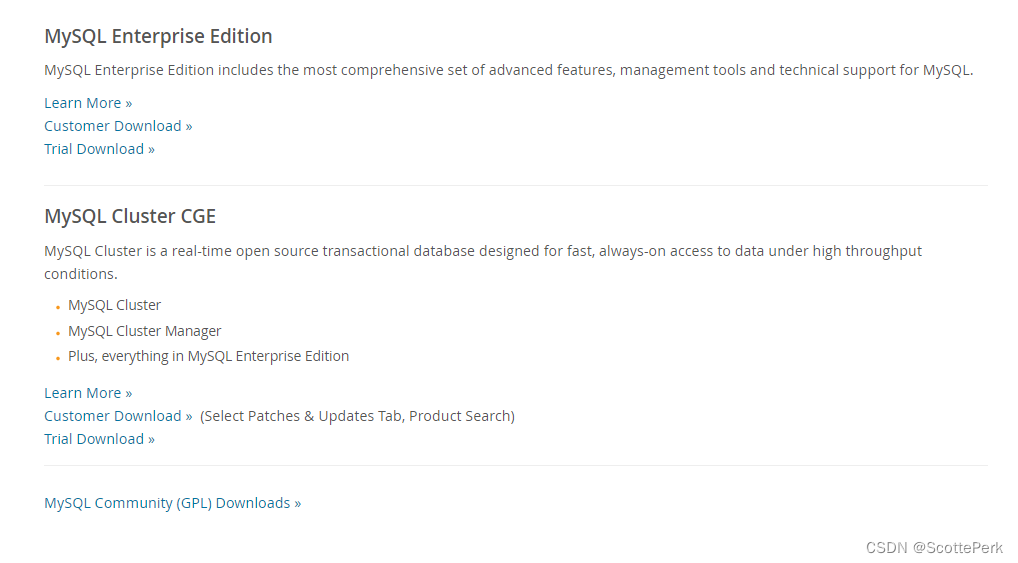The image size is (1018, 563).
Task: Click Customer Download for Enterprise Edition
Action: (x=118, y=126)
